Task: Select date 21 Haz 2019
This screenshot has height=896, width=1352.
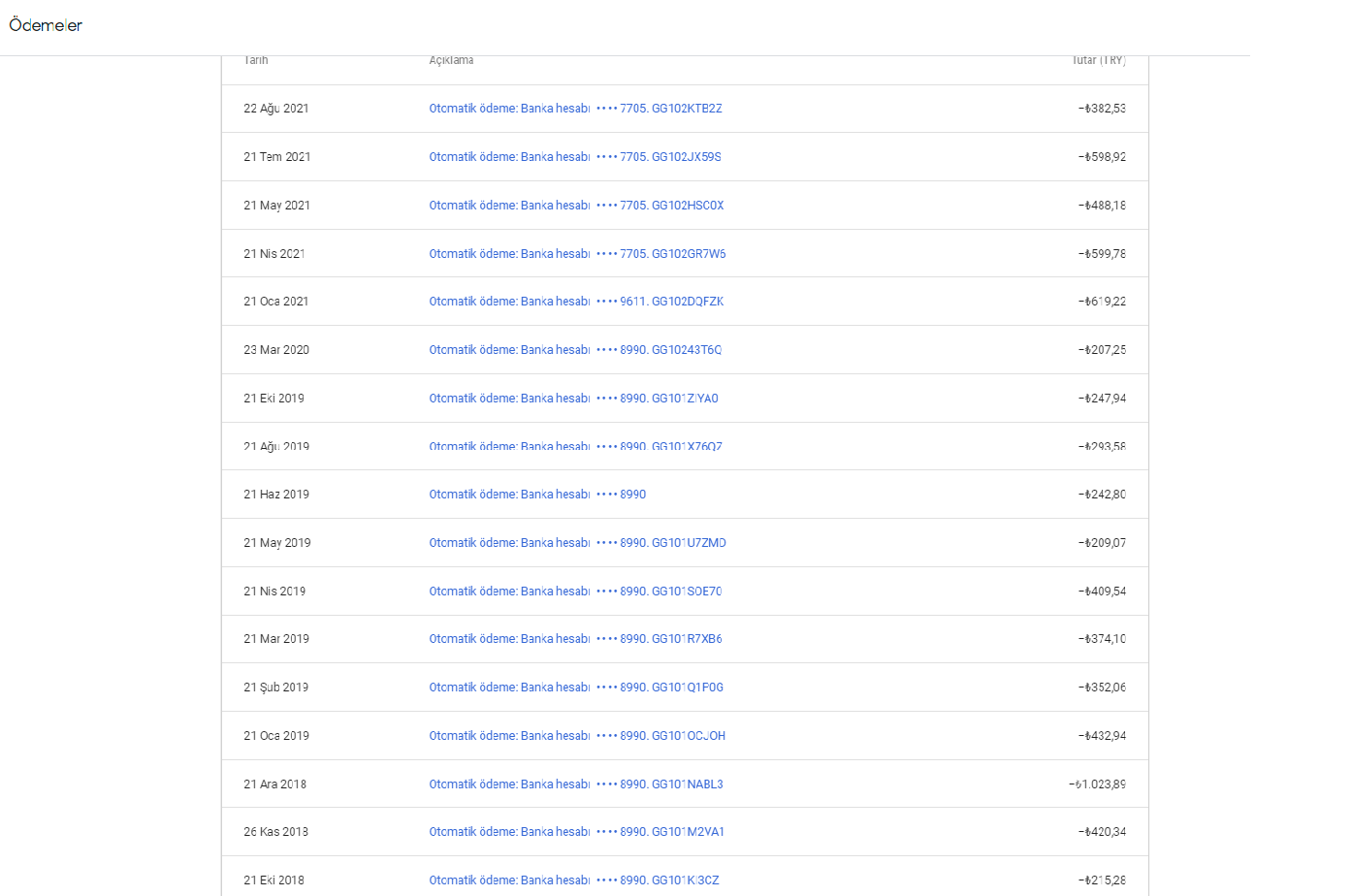Action: point(276,495)
